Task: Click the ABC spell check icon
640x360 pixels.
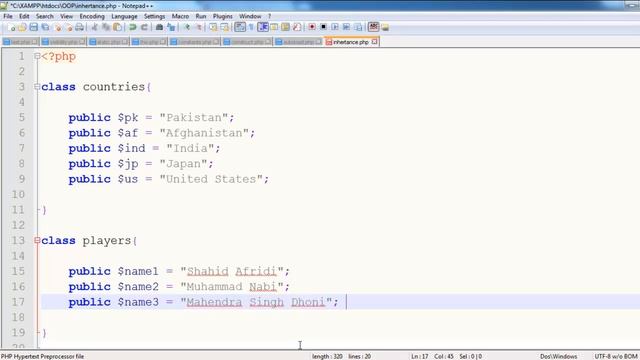Action: [x=373, y=27]
